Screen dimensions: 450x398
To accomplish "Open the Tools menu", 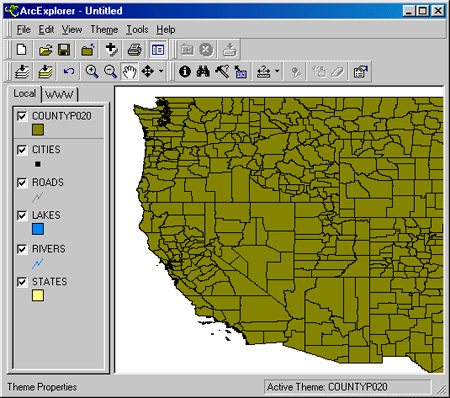I will point(137,30).
